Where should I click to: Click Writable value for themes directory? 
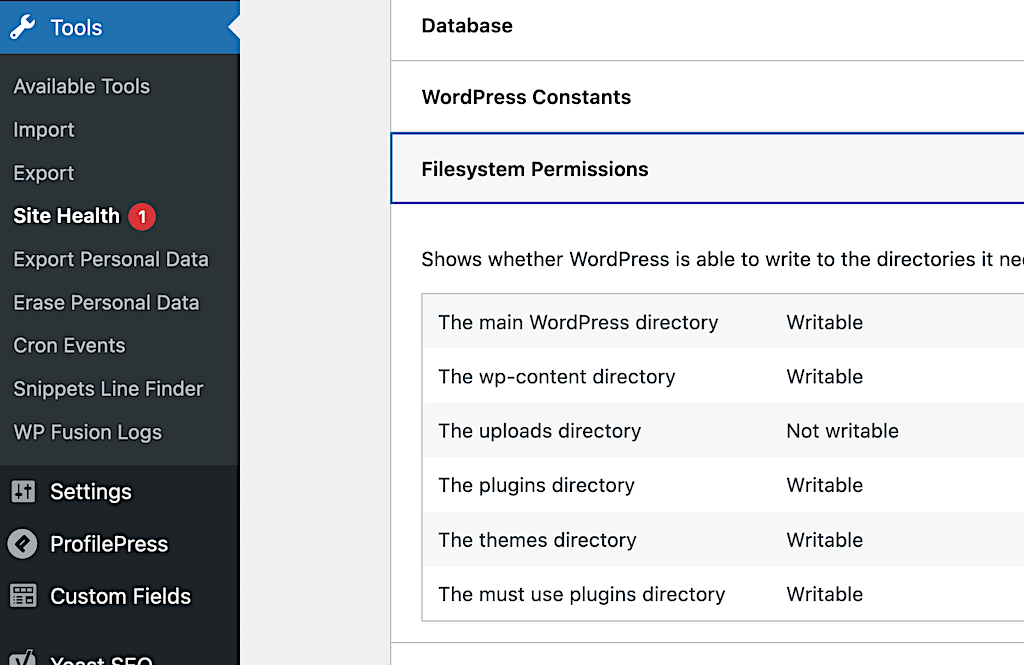click(x=824, y=540)
